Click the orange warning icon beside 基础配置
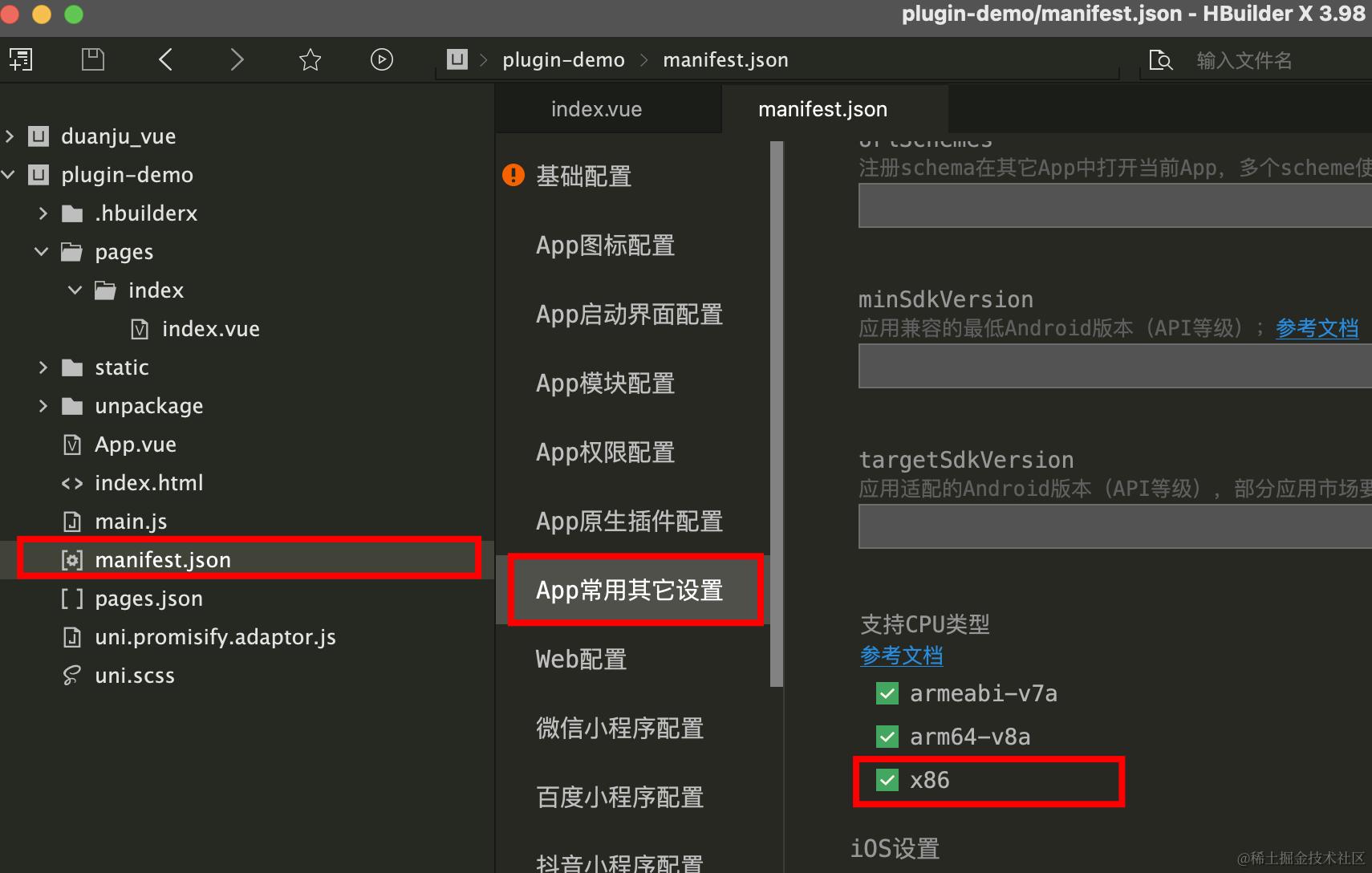This screenshot has width=1372, height=873. coord(513,175)
